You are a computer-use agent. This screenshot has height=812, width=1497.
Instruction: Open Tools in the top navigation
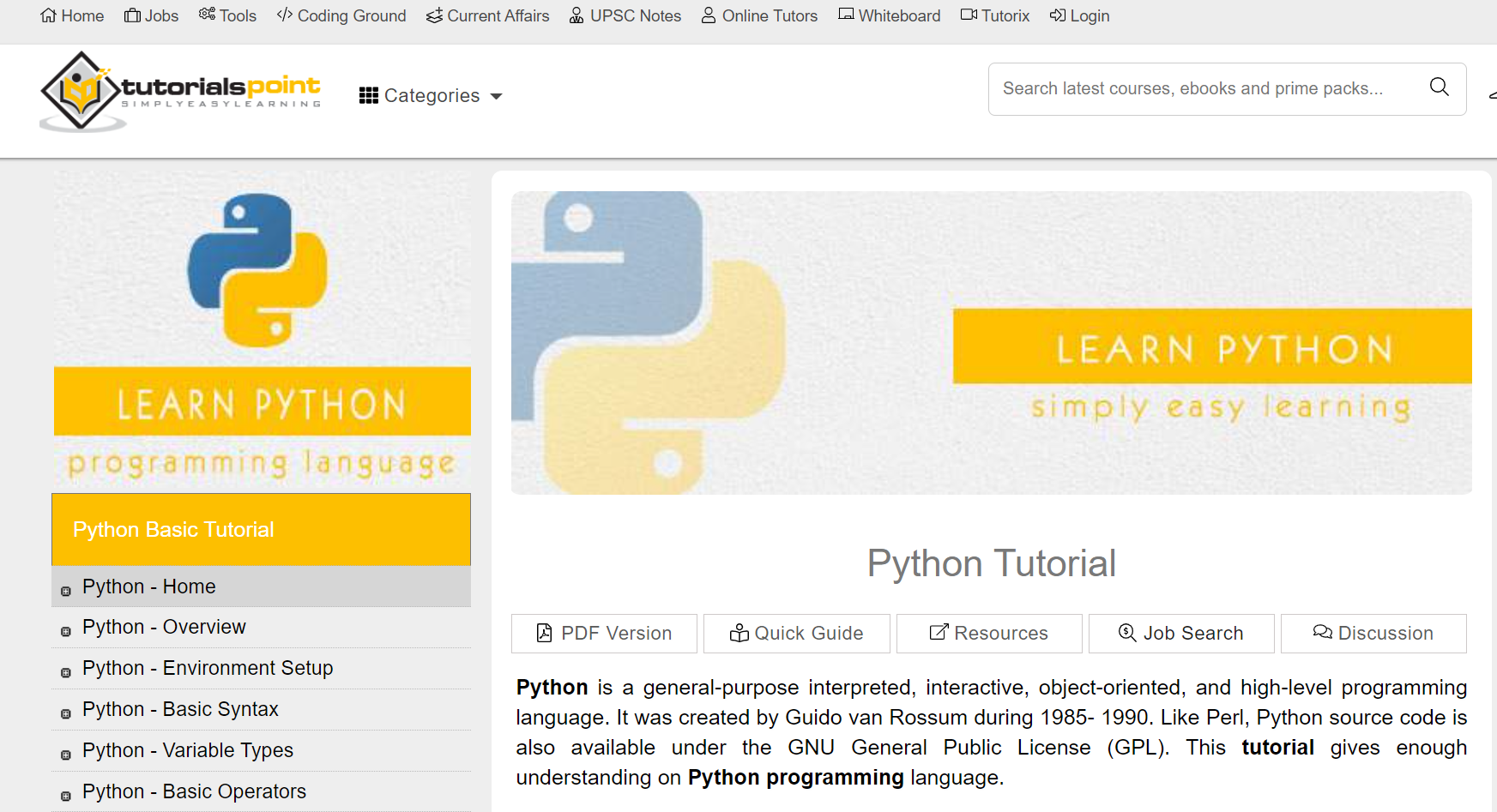pyautogui.click(x=227, y=15)
